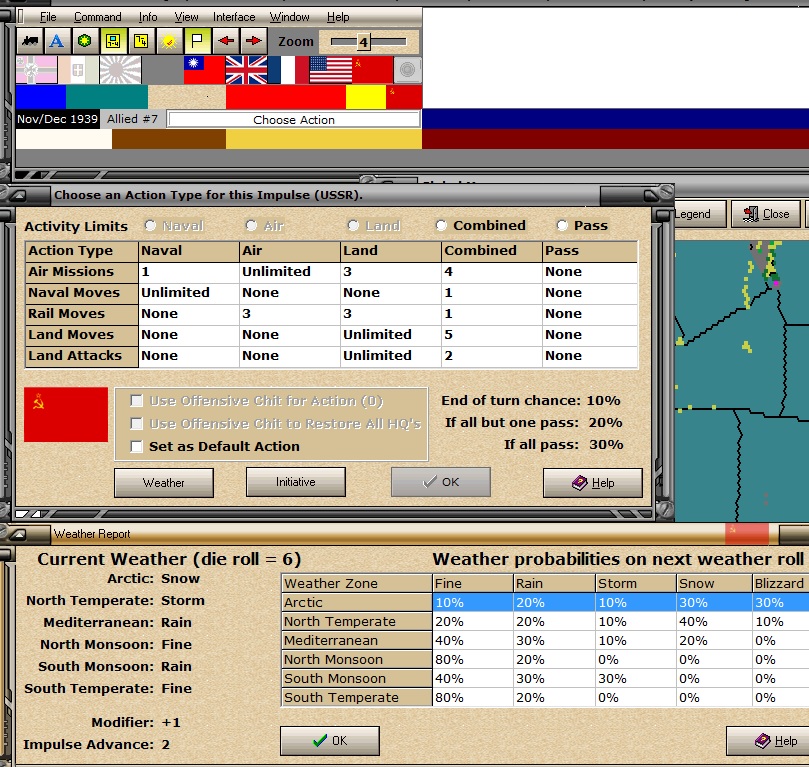This screenshot has height=767, width=809.
Task: Click the Weather button in action dialog
Action: (x=164, y=483)
